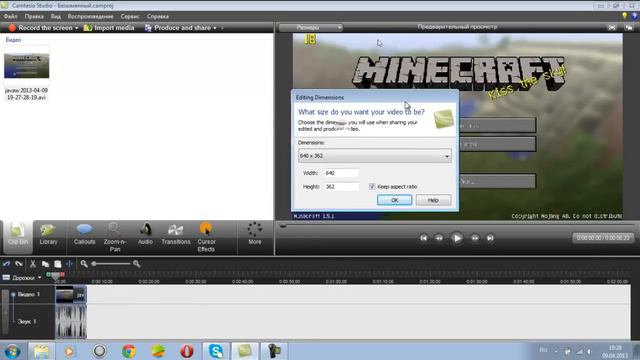The image size is (640, 360).
Task: Jump to previous clip in preview
Action: coord(424,238)
